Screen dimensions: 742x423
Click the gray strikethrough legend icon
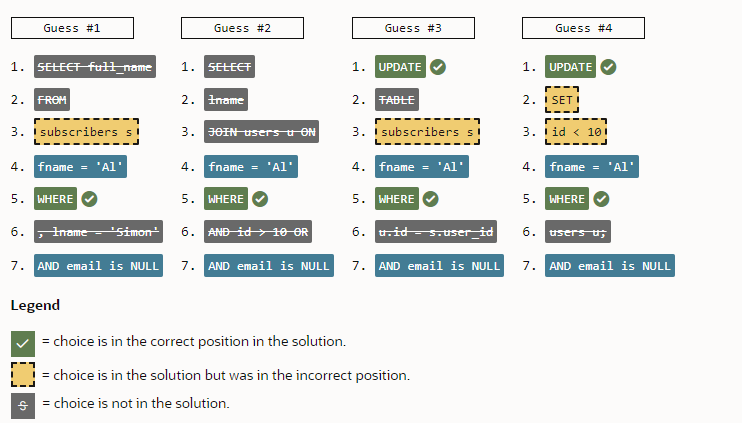(23, 405)
